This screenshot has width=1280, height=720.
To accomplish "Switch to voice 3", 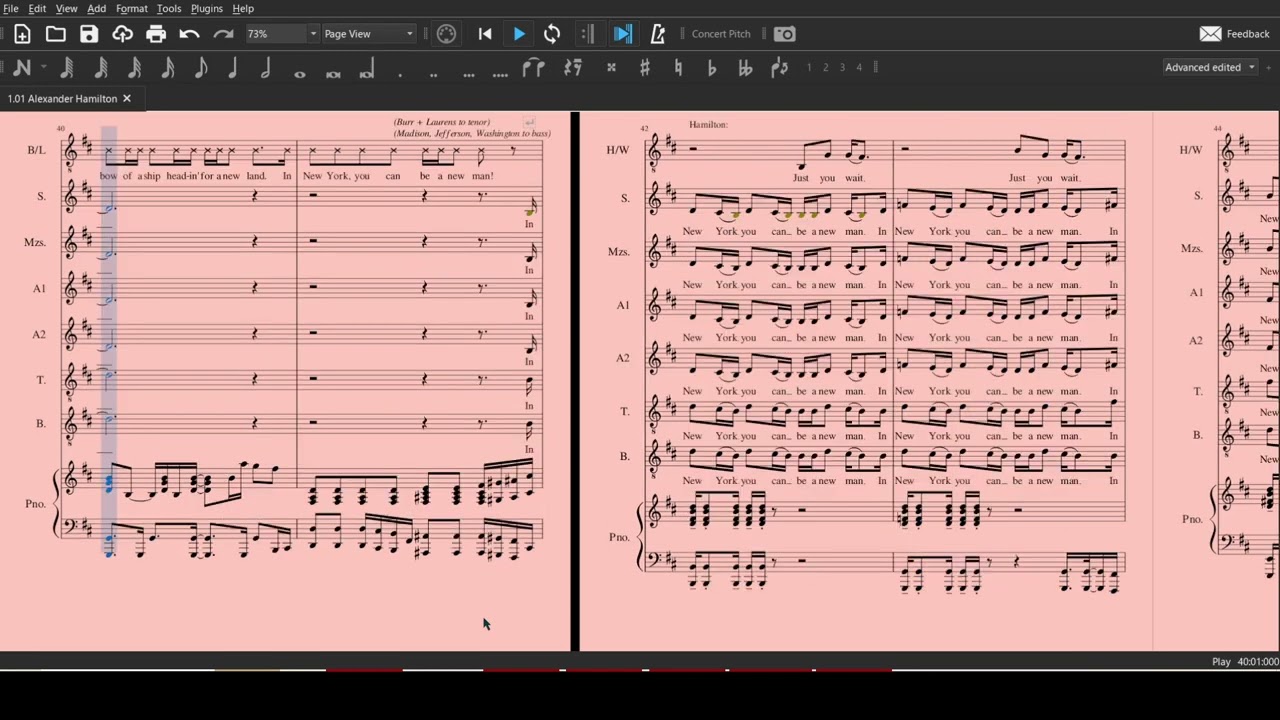I will (x=842, y=68).
